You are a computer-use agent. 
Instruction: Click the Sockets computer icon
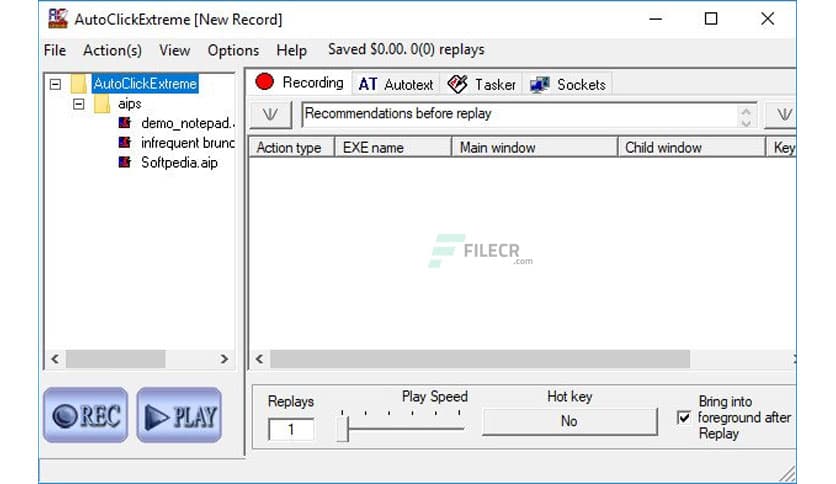(540, 84)
